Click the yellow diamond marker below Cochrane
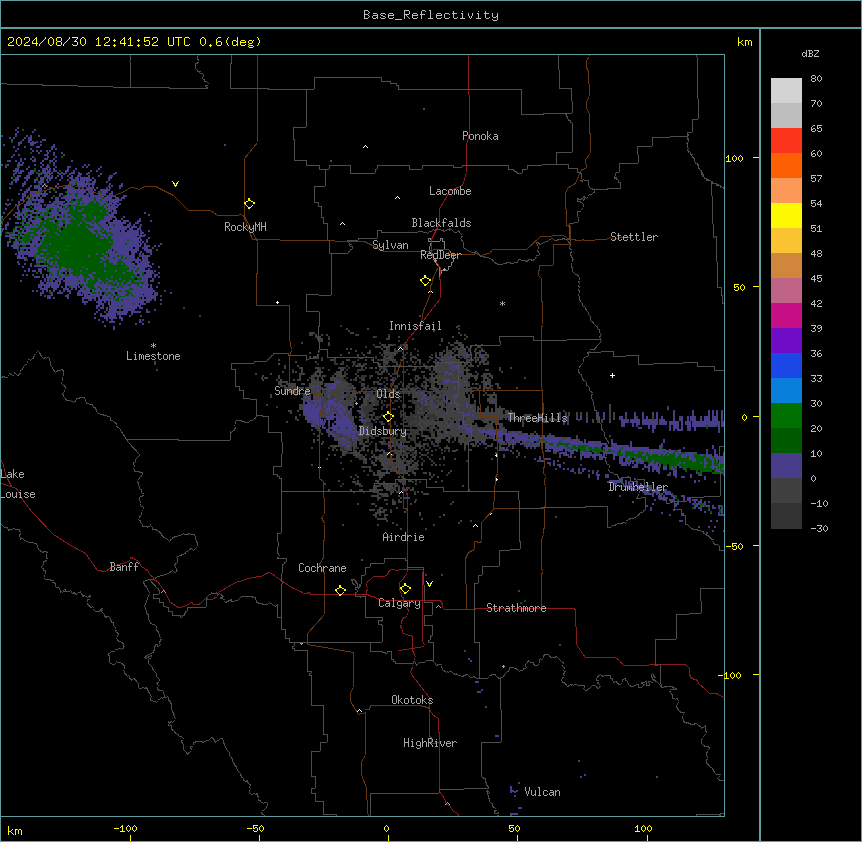862x842 pixels. [x=340, y=590]
